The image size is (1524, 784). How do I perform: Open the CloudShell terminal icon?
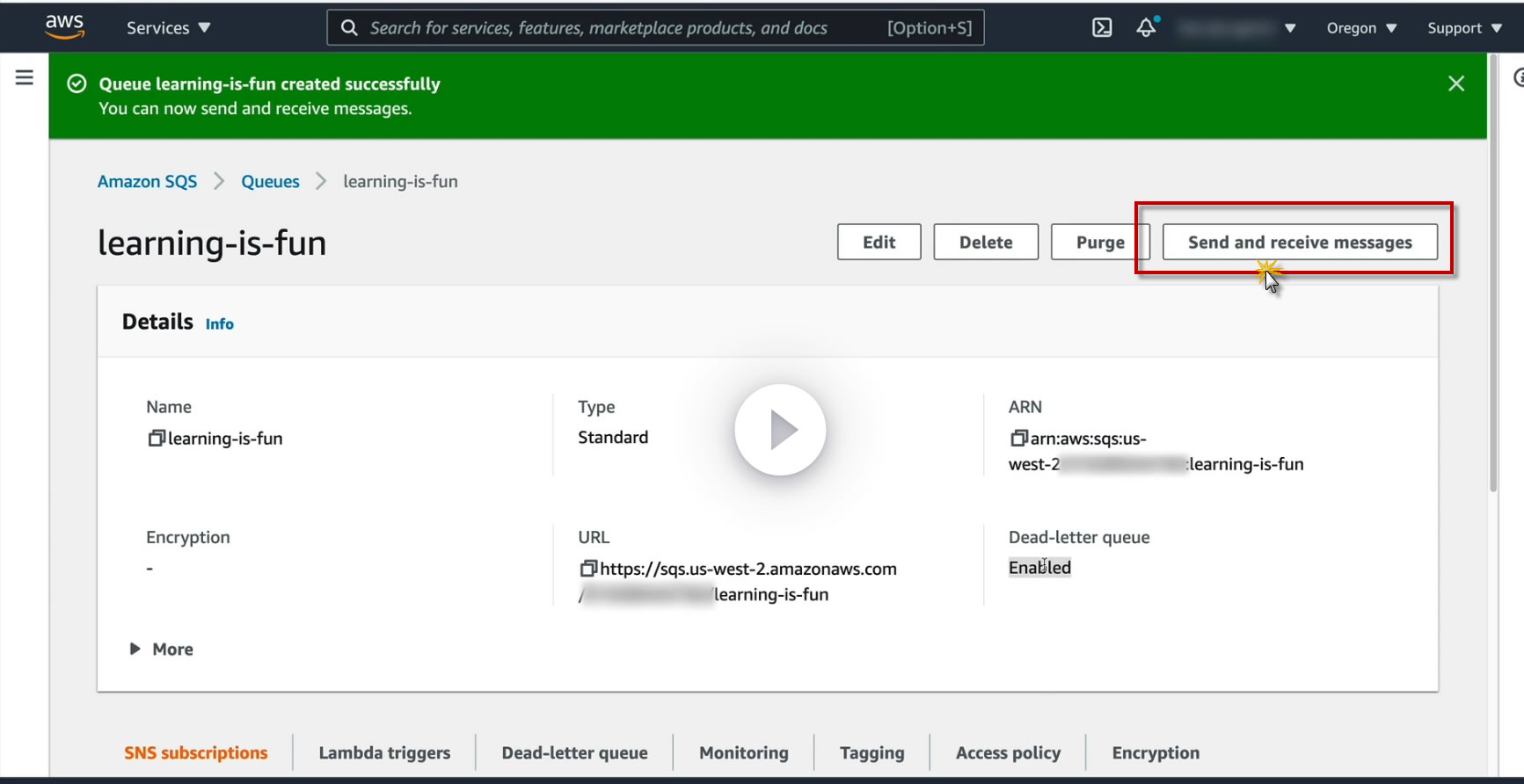click(x=1101, y=28)
